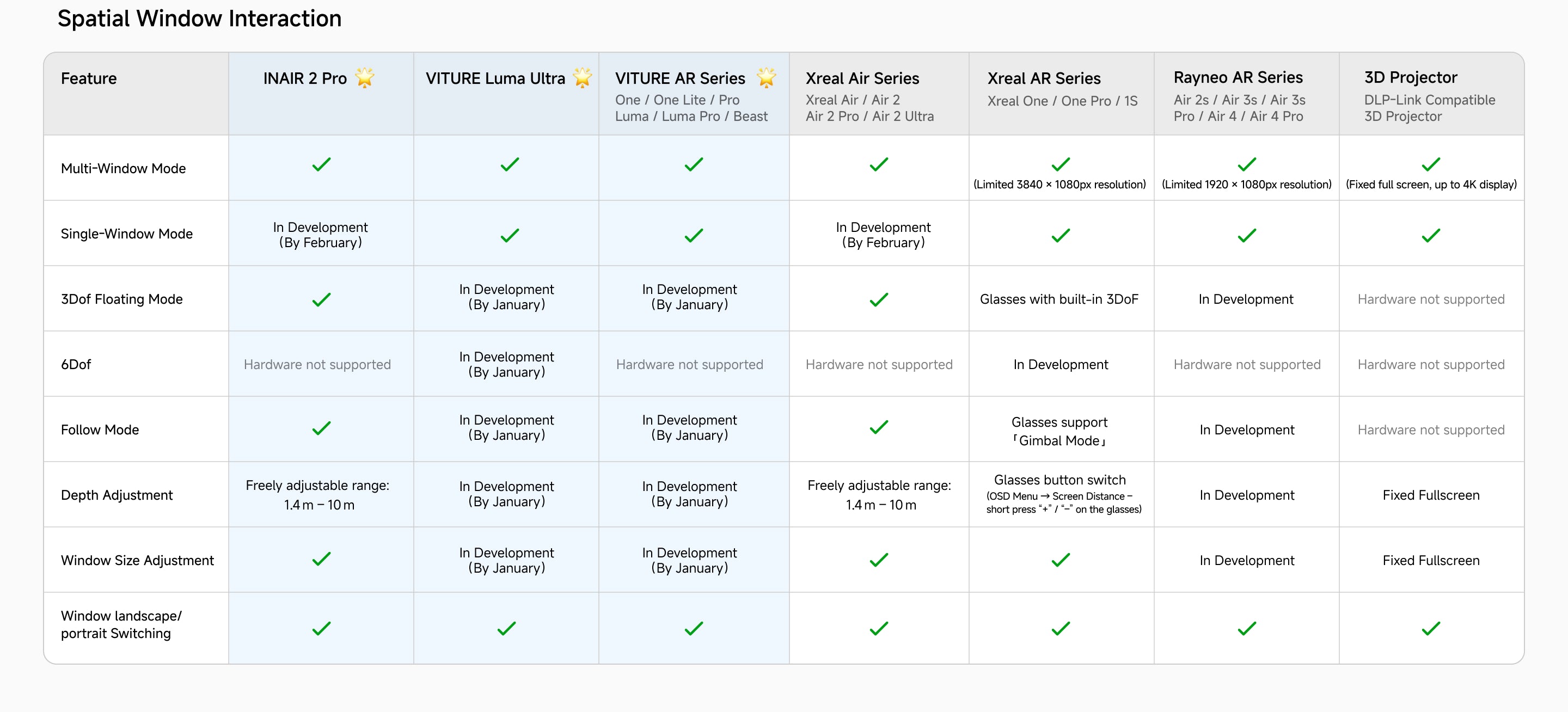Click Xreal Air Series' Follow Mode checkmark

[879, 428]
